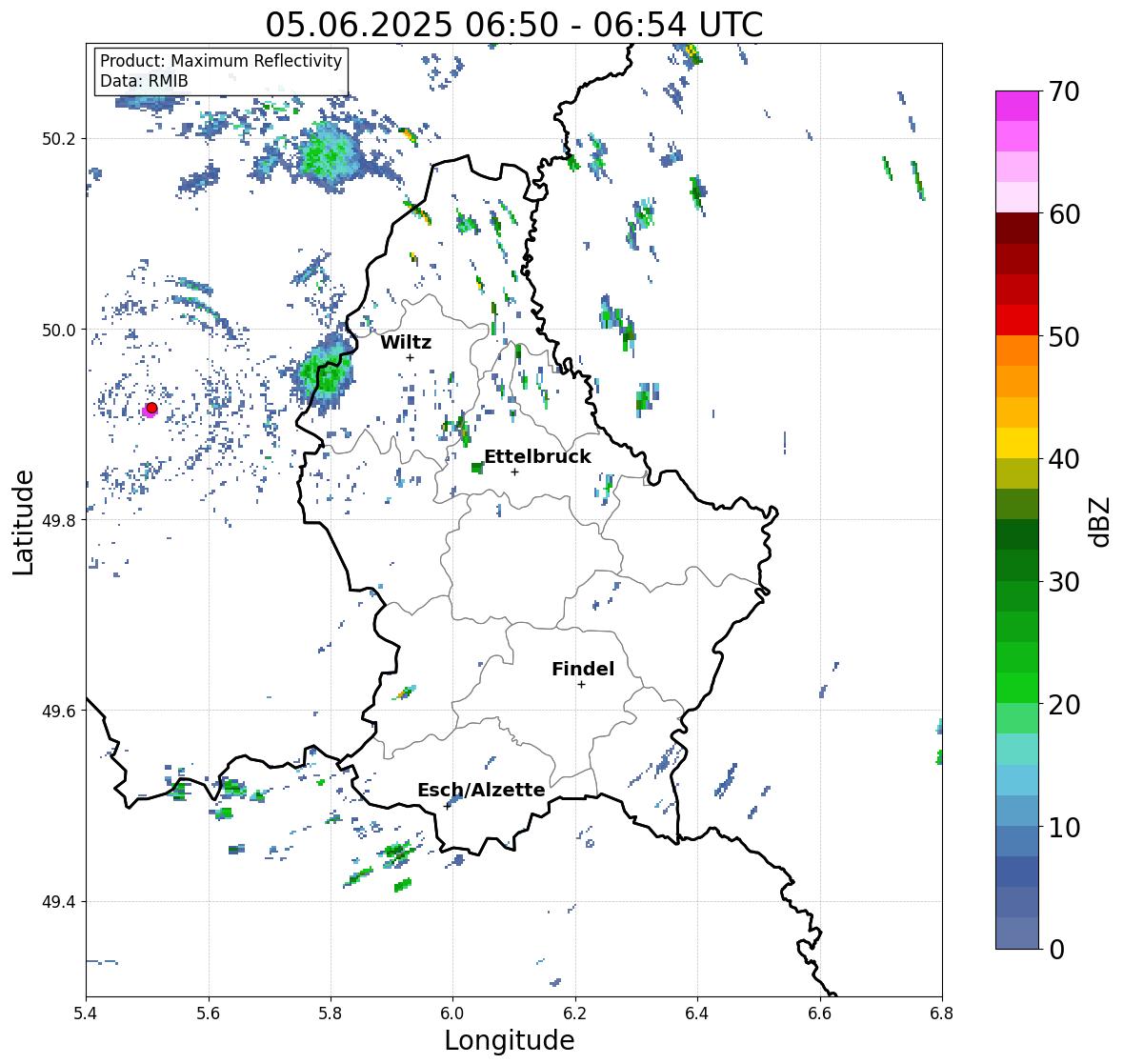1123x1064 pixels.
Task: Click the latitude tick label 50.2
Action: click(x=59, y=139)
